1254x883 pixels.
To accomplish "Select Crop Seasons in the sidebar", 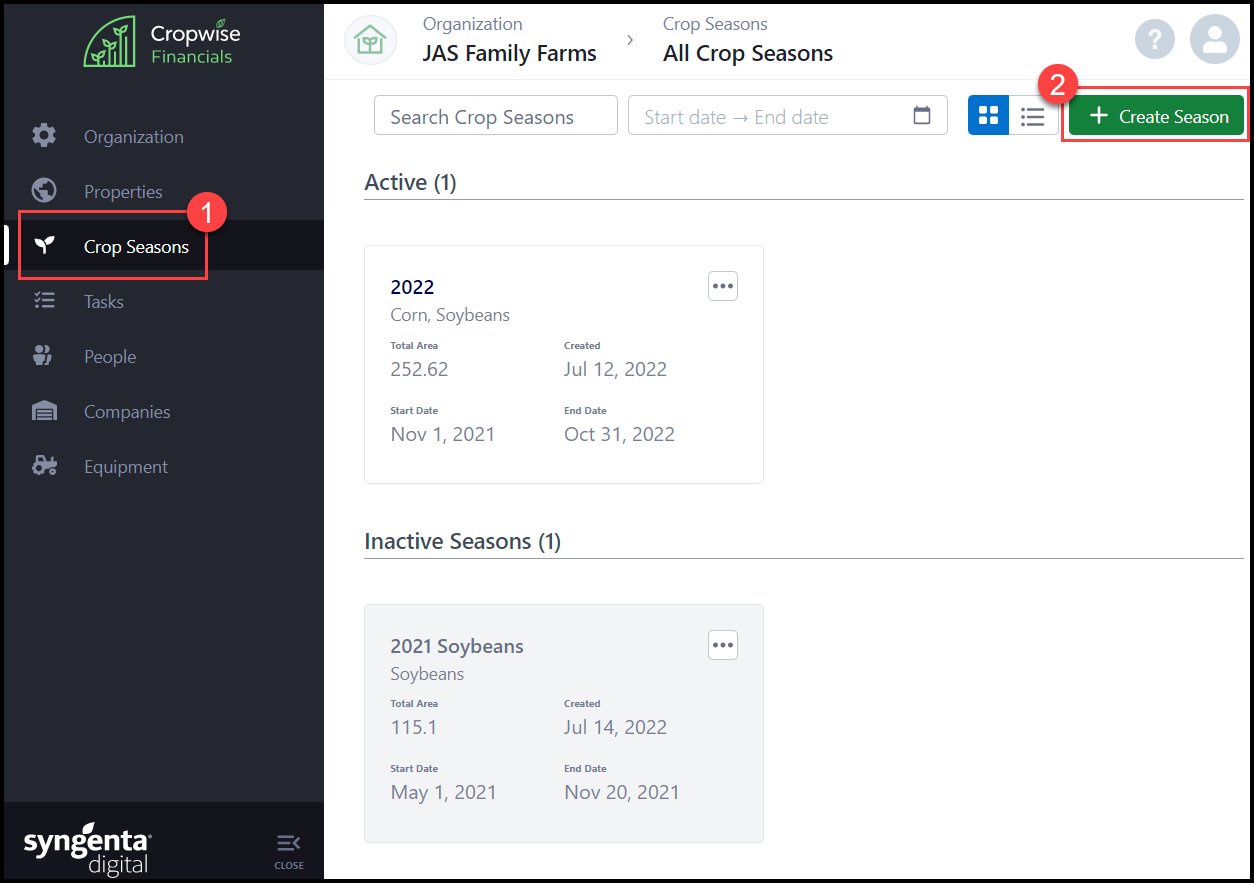I will tap(136, 247).
